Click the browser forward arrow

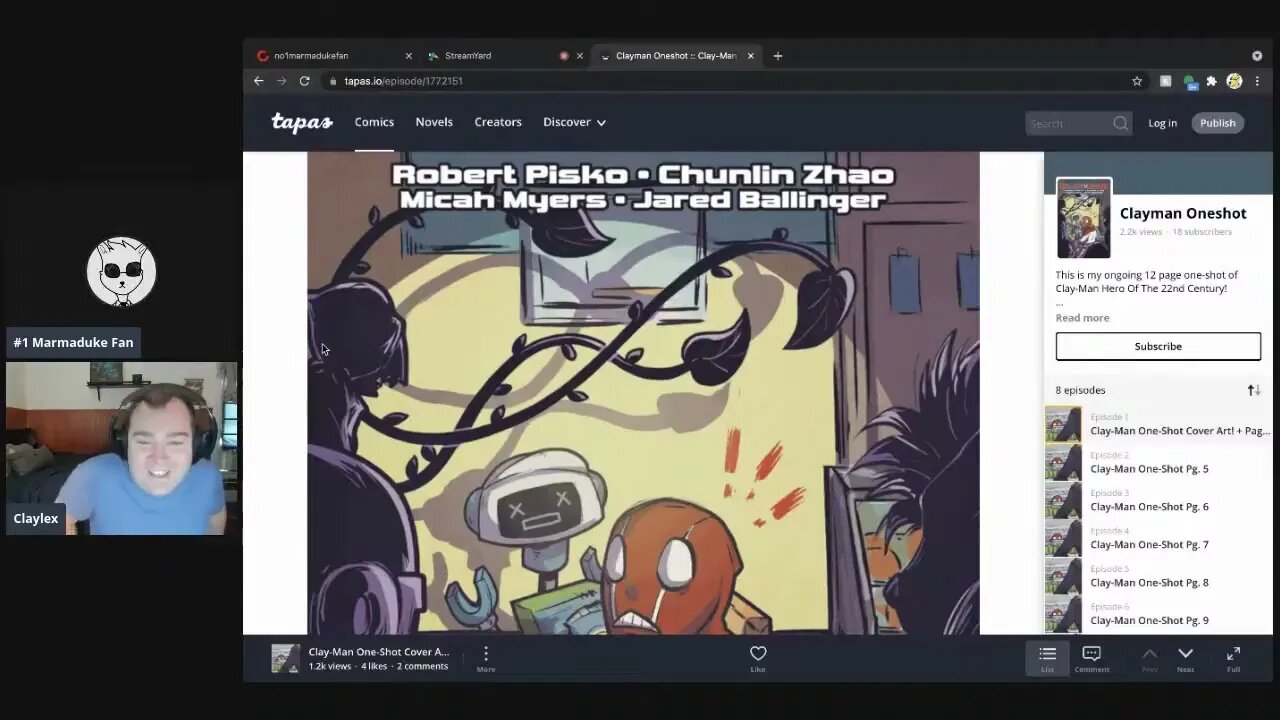click(281, 81)
